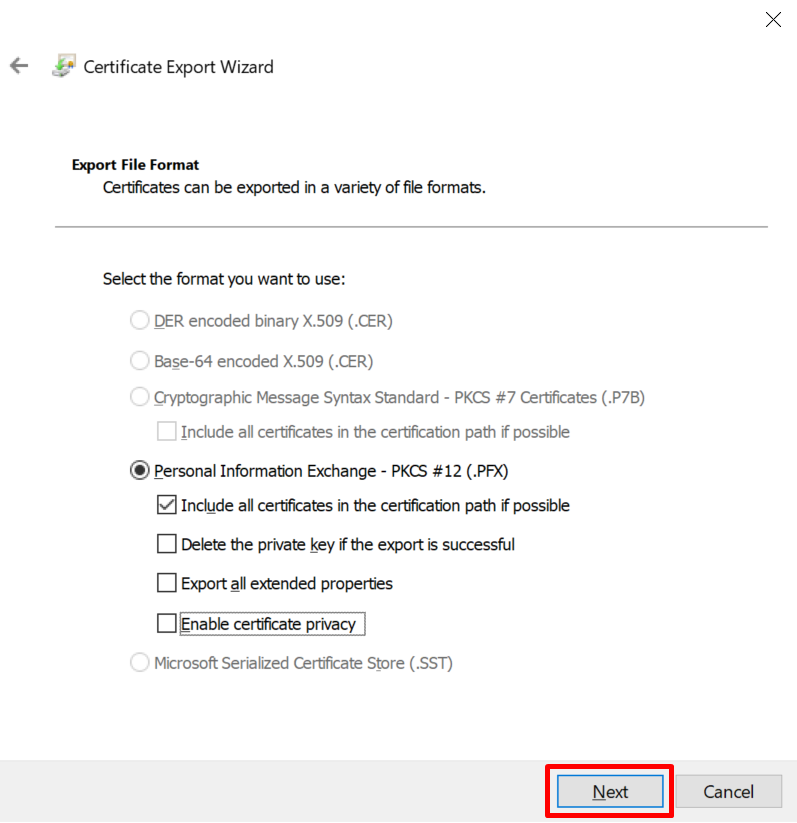Uncheck PFX include all certificates checkbox
Image resolution: width=797 pixels, height=823 pixels.
(x=166, y=505)
